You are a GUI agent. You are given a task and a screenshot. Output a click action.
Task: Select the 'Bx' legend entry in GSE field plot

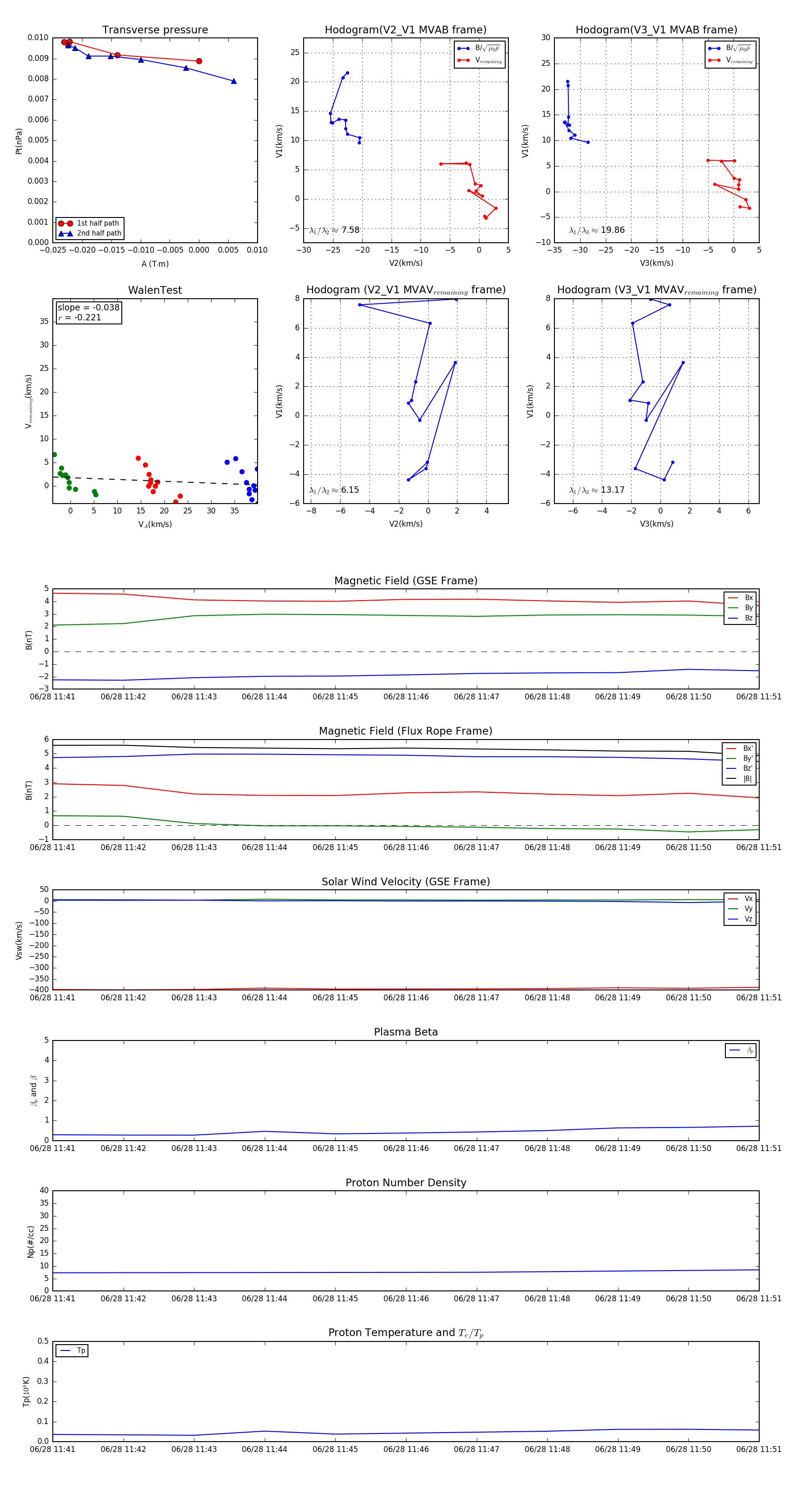(x=740, y=598)
